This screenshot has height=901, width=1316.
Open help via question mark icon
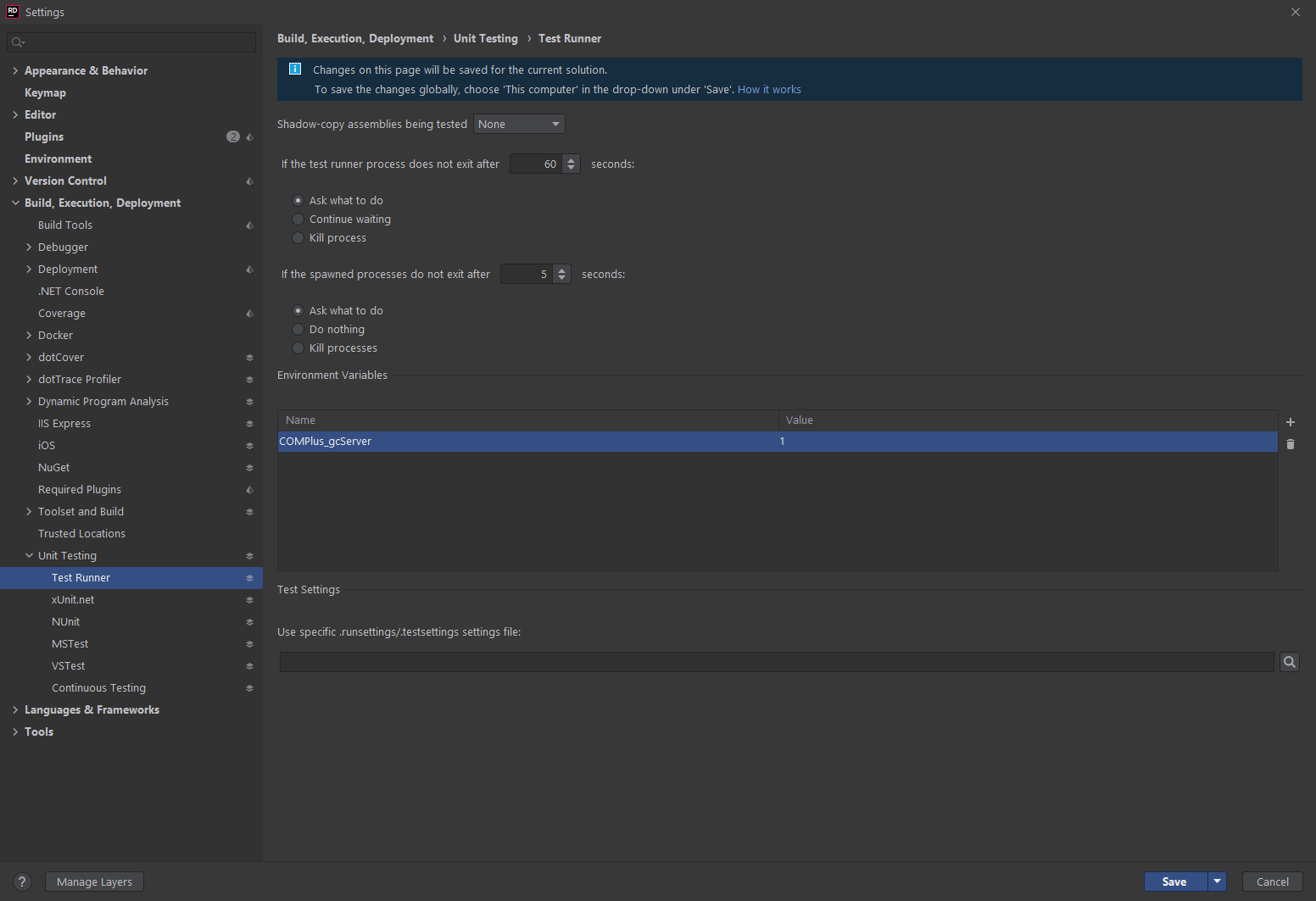(23, 882)
